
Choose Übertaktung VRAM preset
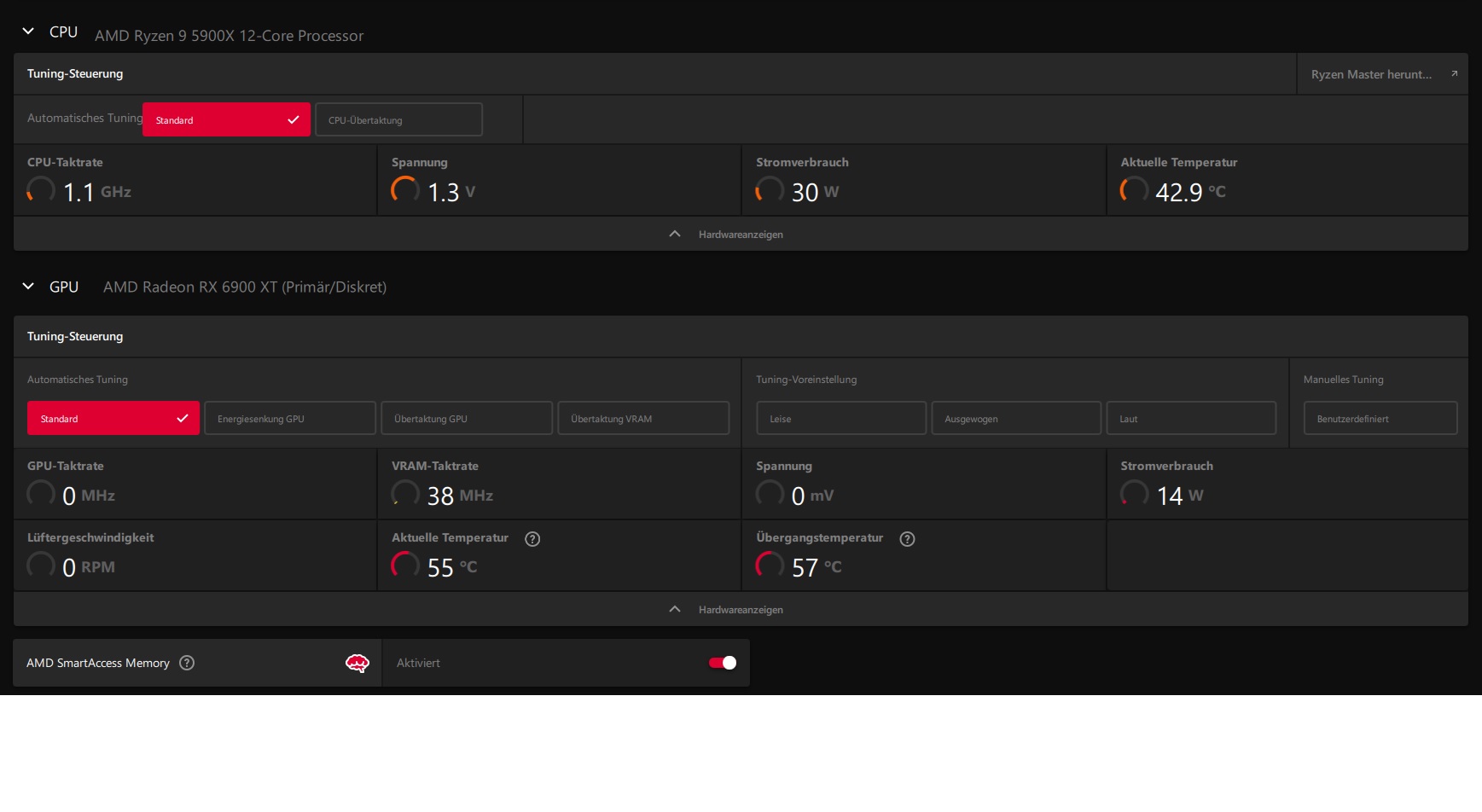pyautogui.click(x=643, y=418)
